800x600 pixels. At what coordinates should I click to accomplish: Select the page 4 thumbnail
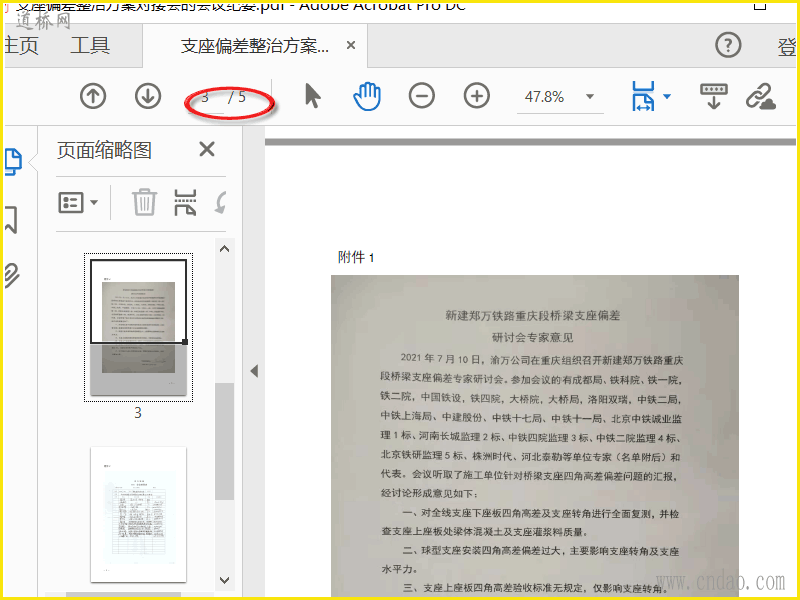coord(138,514)
